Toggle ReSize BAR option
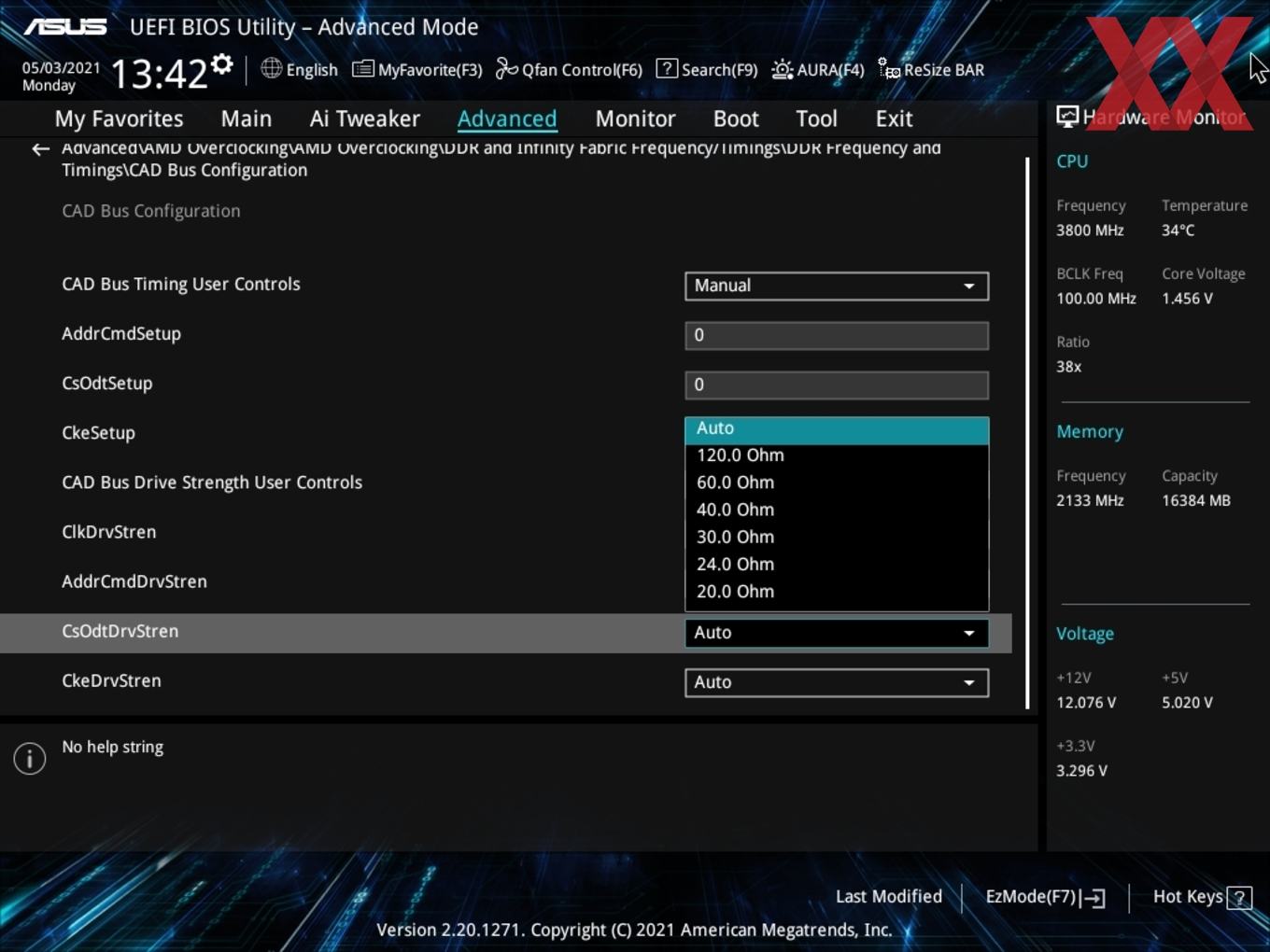 pos(931,69)
